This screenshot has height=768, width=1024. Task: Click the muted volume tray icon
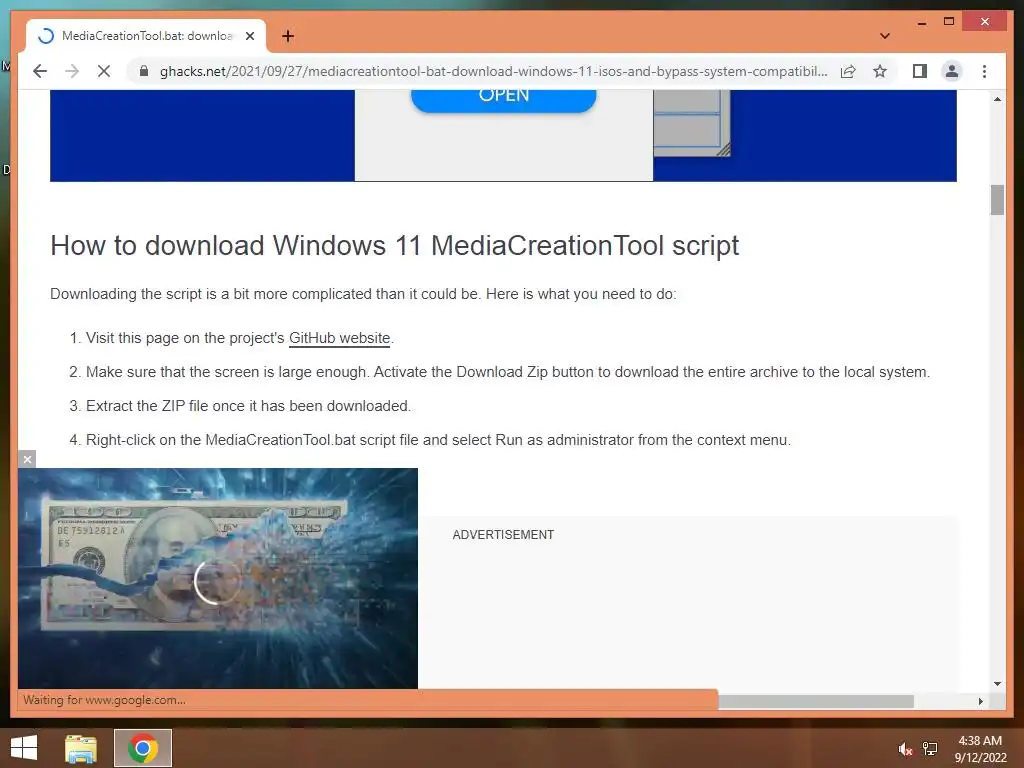point(905,749)
